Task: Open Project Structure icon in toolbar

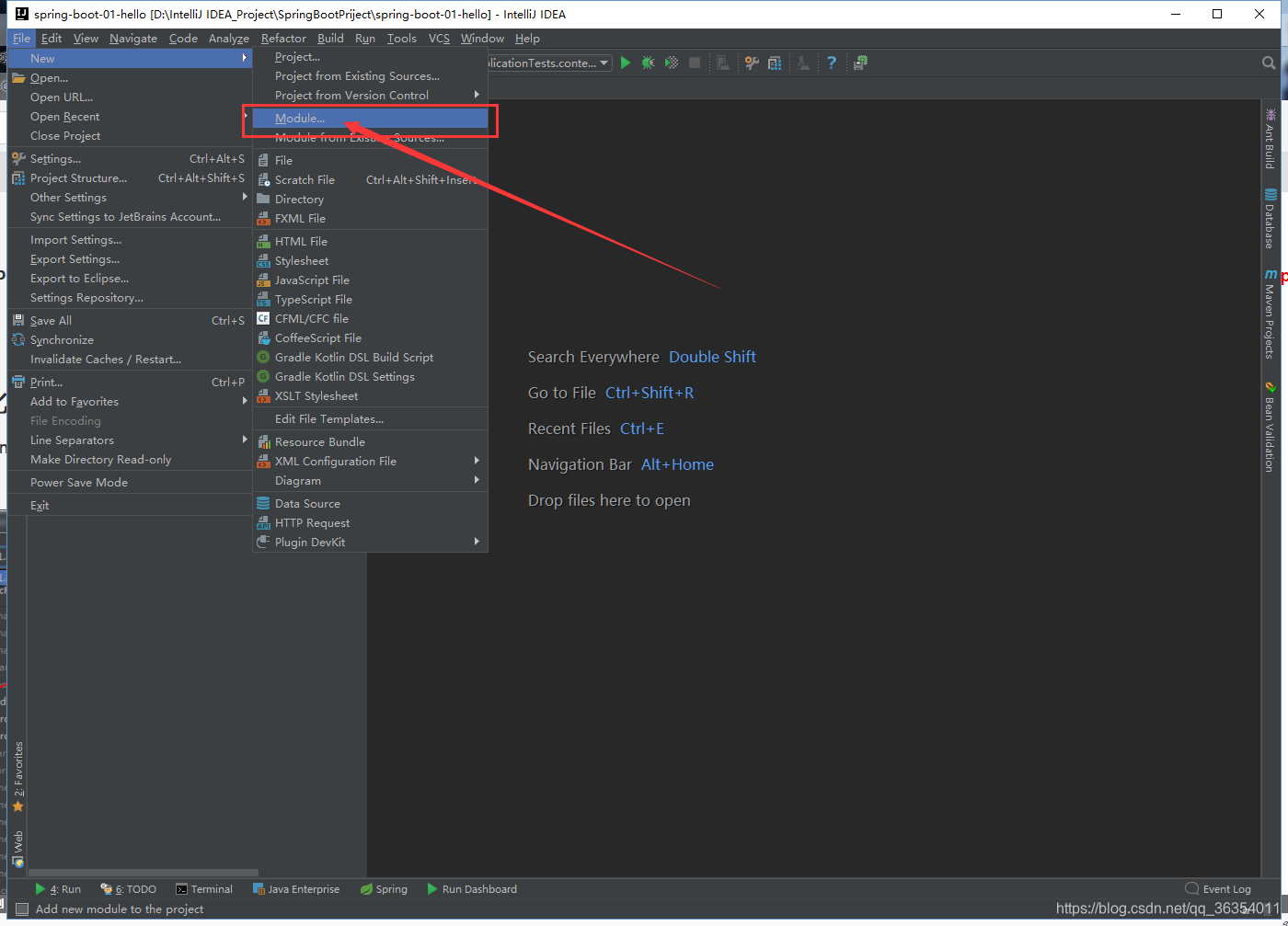Action: tap(775, 63)
